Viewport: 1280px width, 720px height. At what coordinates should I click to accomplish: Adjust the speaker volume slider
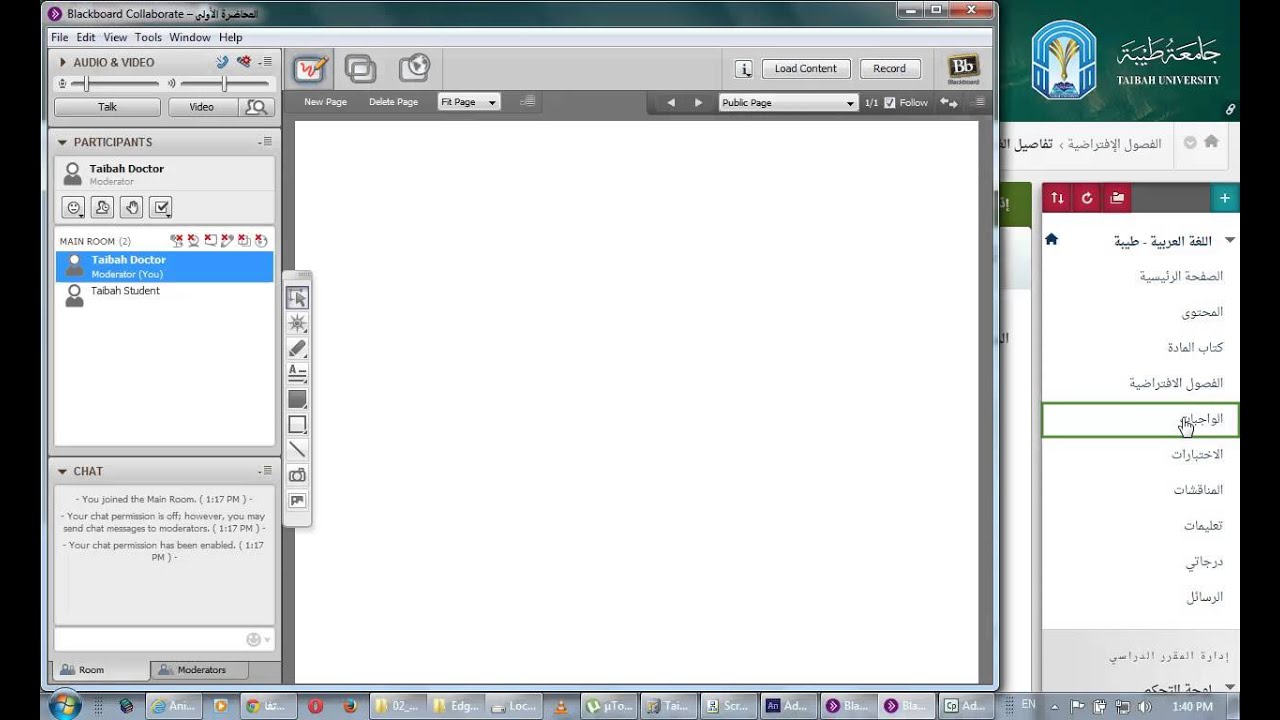pyautogui.click(x=223, y=84)
